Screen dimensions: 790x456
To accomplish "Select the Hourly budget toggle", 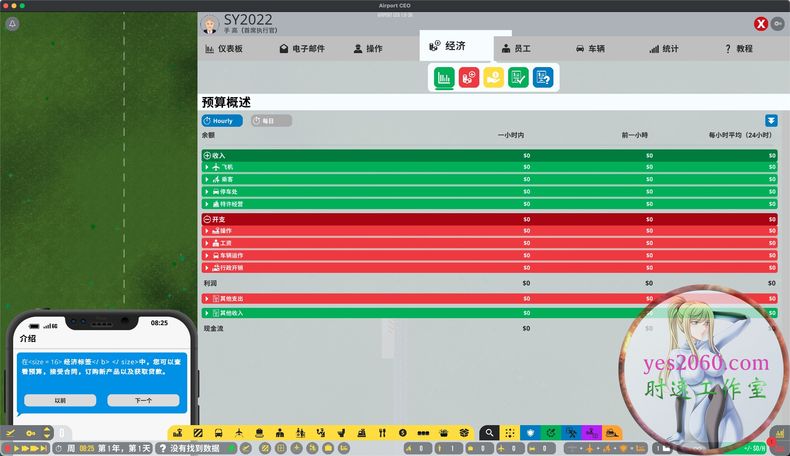I will click(222, 121).
